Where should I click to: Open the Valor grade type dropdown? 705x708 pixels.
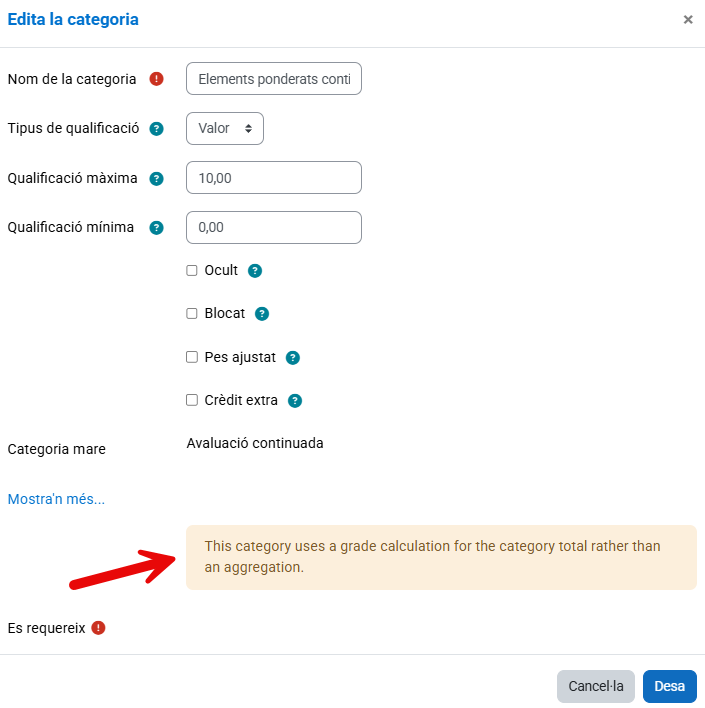(x=225, y=128)
